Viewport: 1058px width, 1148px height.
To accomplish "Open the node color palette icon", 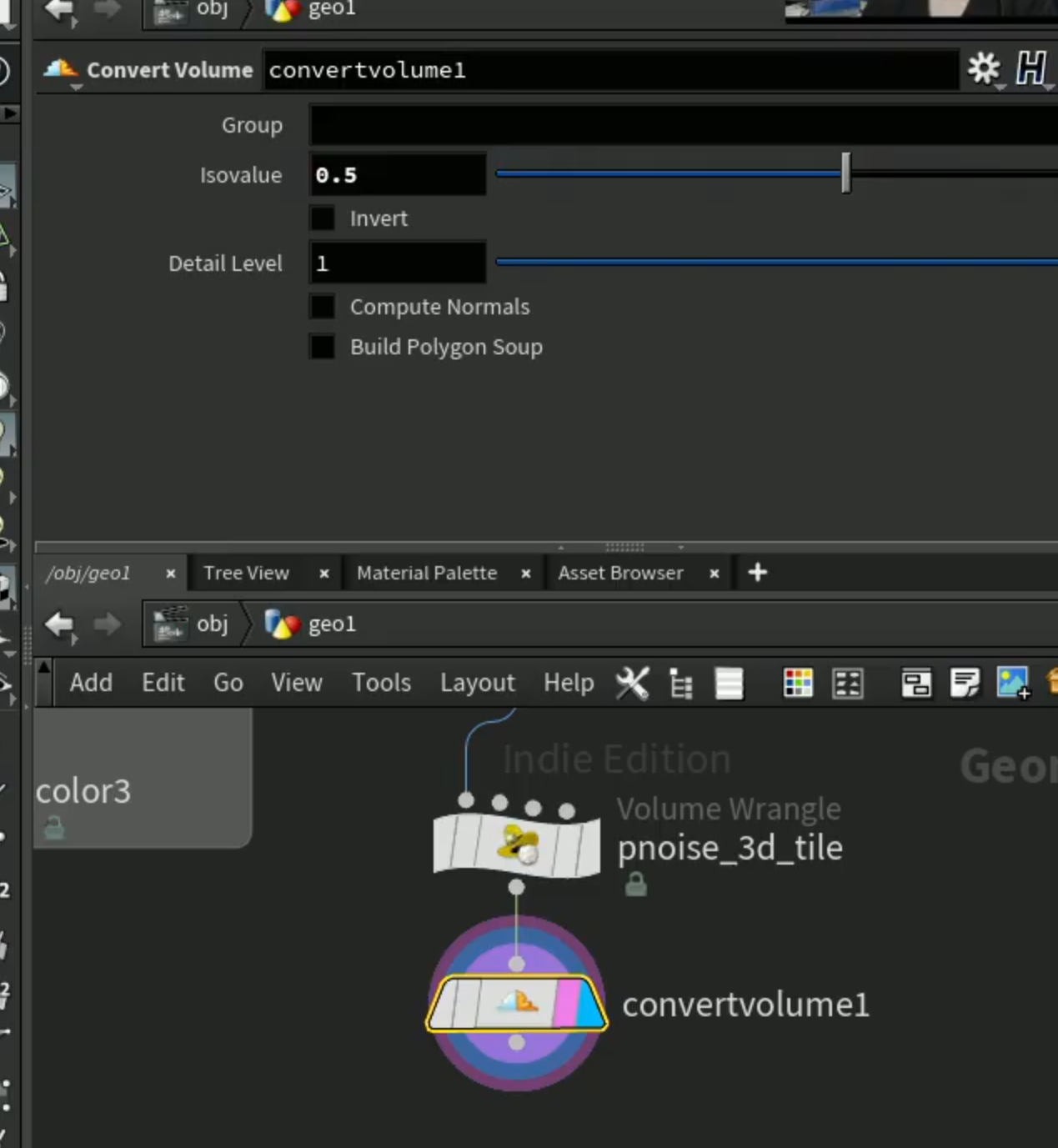I will point(798,684).
